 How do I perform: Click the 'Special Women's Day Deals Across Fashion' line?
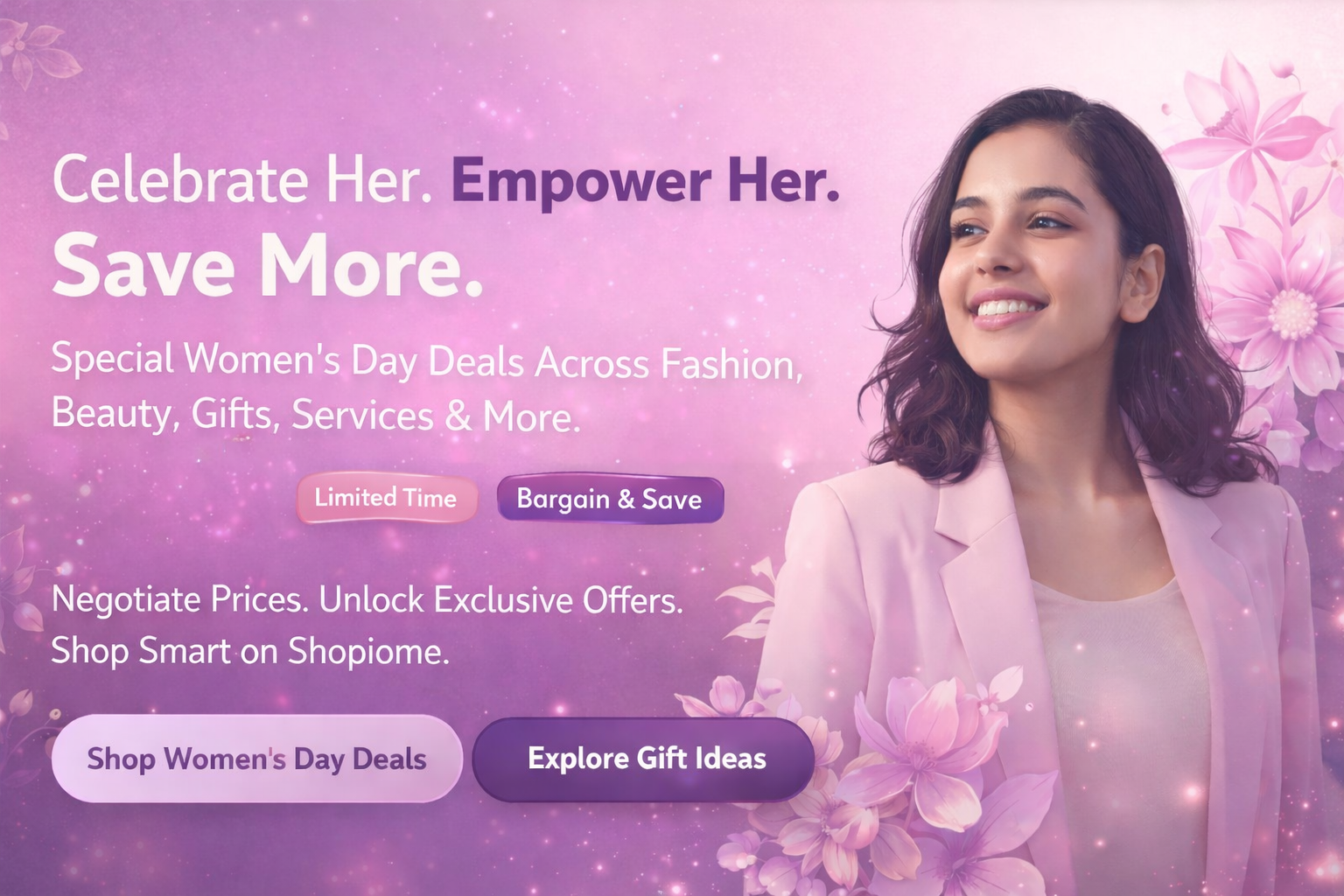coord(427,362)
